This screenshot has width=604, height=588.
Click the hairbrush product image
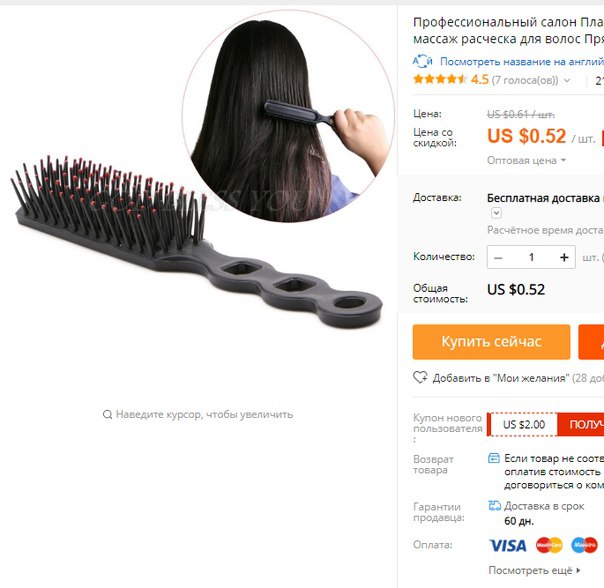click(196, 243)
